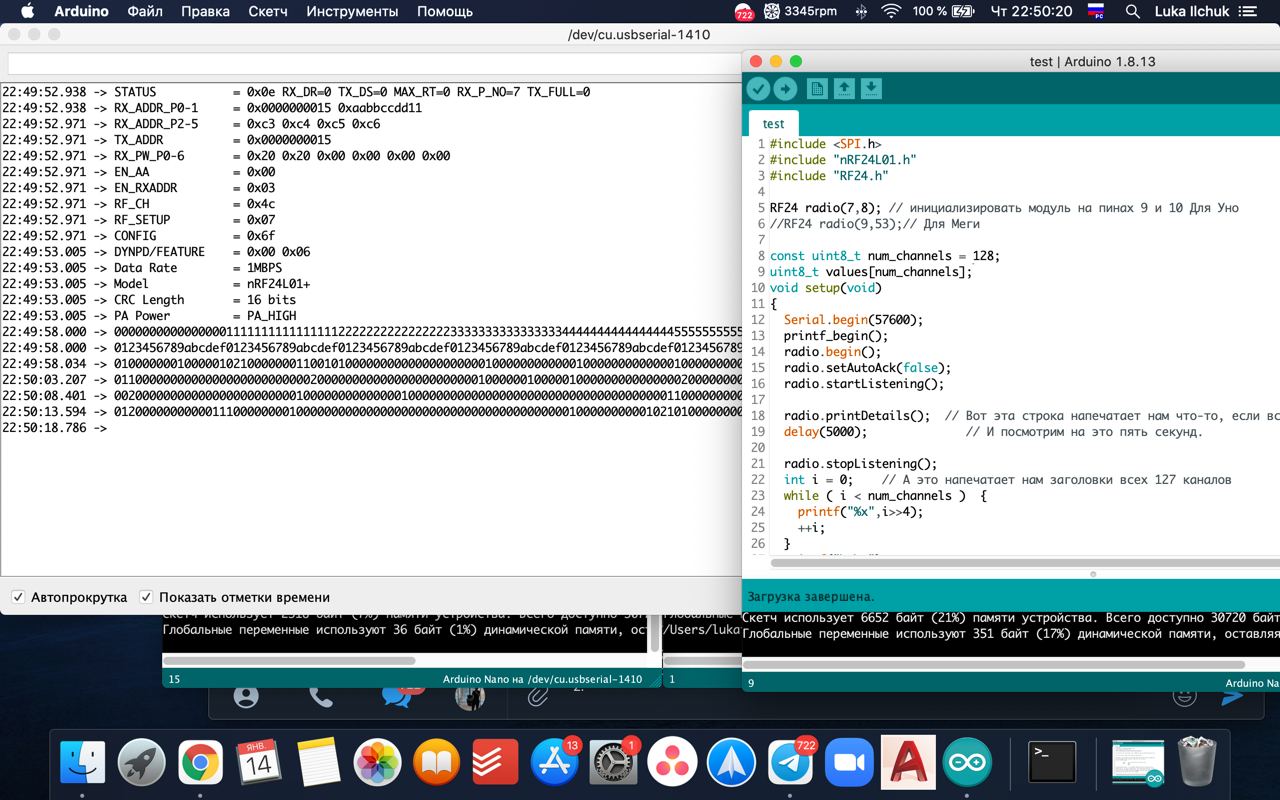The width and height of the screenshot is (1280, 800).
Task: Open Zoom app in the Dock
Action: click(849, 762)
